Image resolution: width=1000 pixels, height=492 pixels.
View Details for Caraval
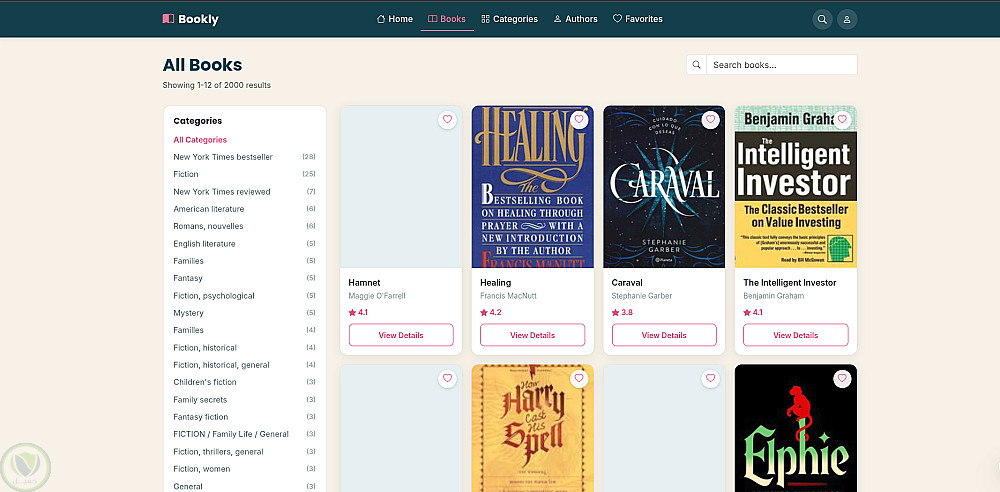coord(664,335)
